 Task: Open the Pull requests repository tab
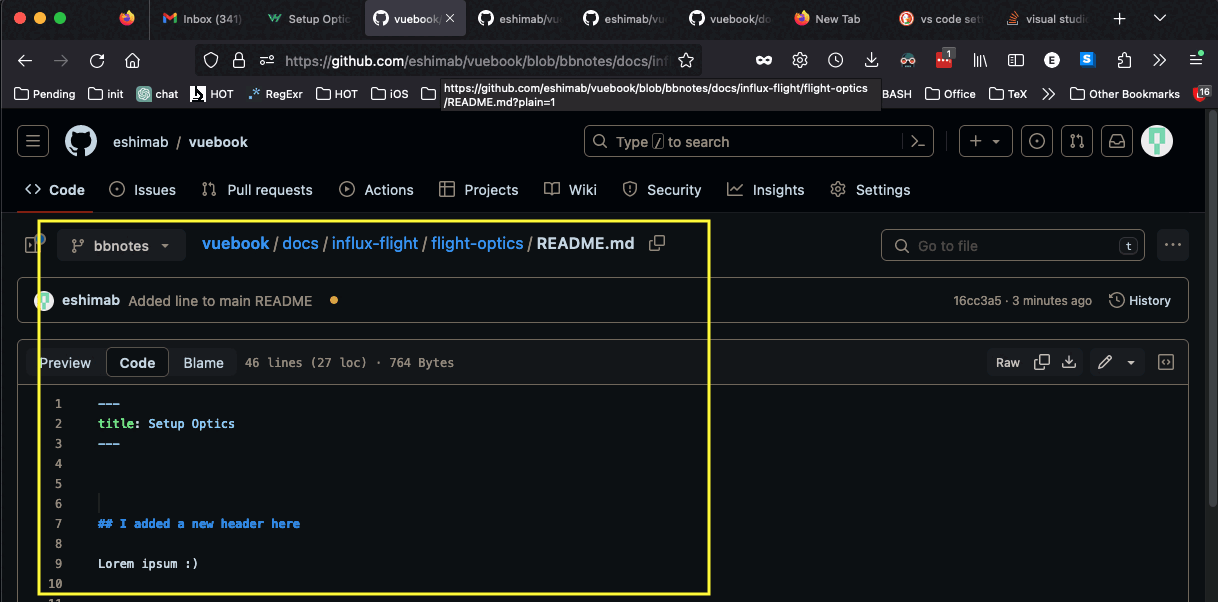pos(257,190)
